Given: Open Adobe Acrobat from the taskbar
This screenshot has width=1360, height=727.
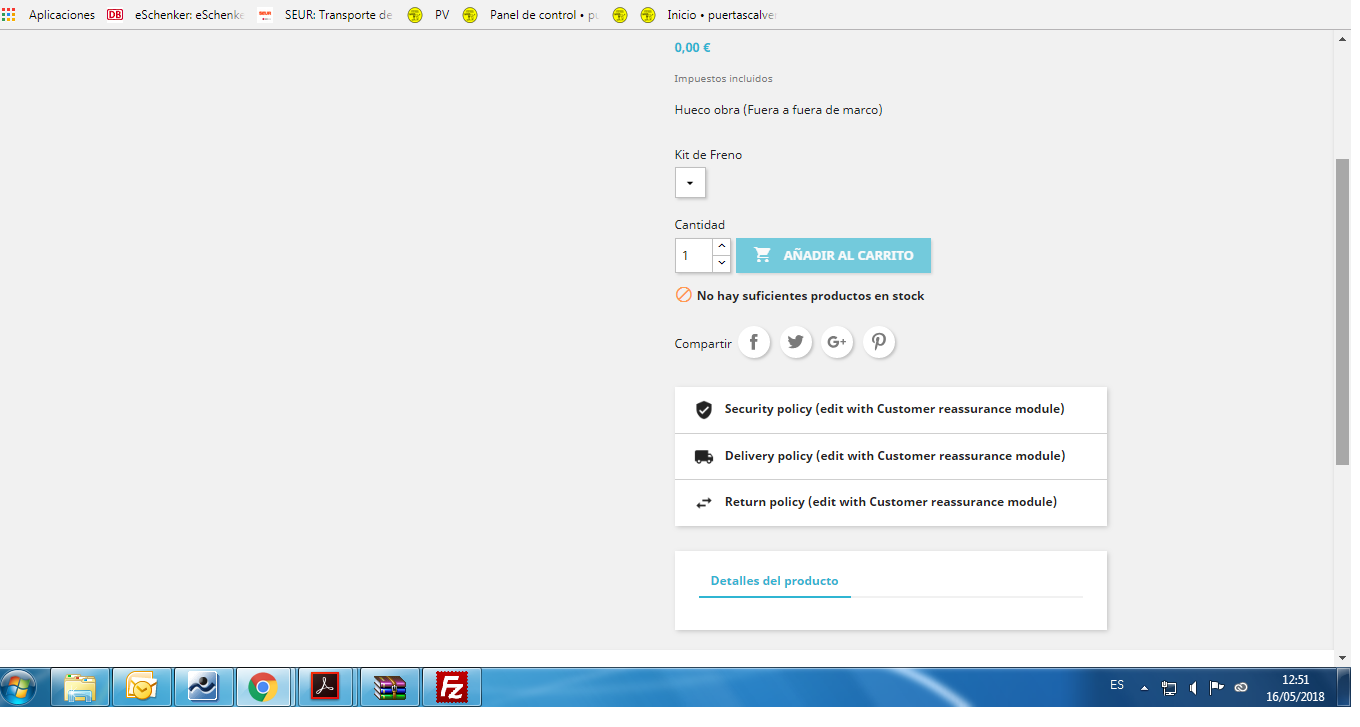Looking at the screenshot, I should tap(326, 687).
